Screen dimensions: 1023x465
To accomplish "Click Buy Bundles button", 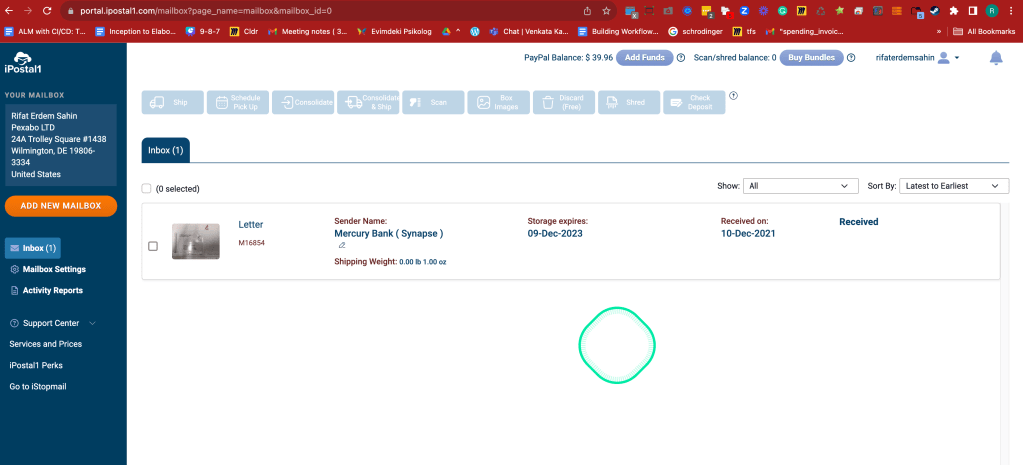I will coord(812,57).
